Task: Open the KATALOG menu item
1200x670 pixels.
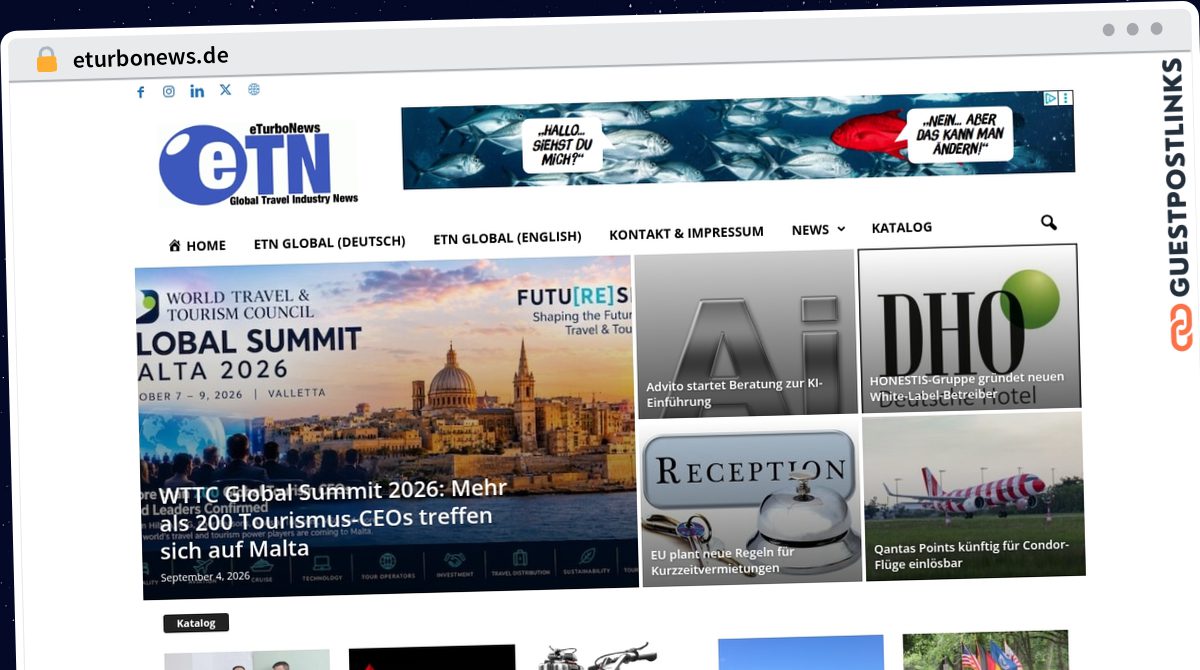Action: (902, 227)
